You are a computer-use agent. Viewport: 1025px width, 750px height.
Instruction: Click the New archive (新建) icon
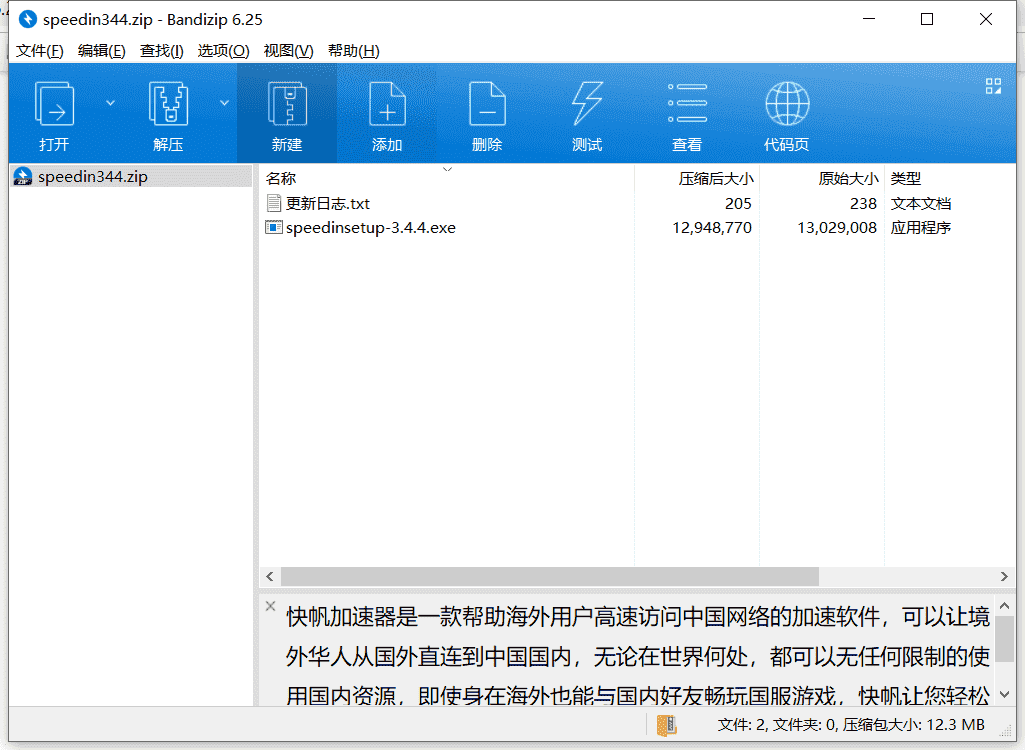tap(287, 104)
